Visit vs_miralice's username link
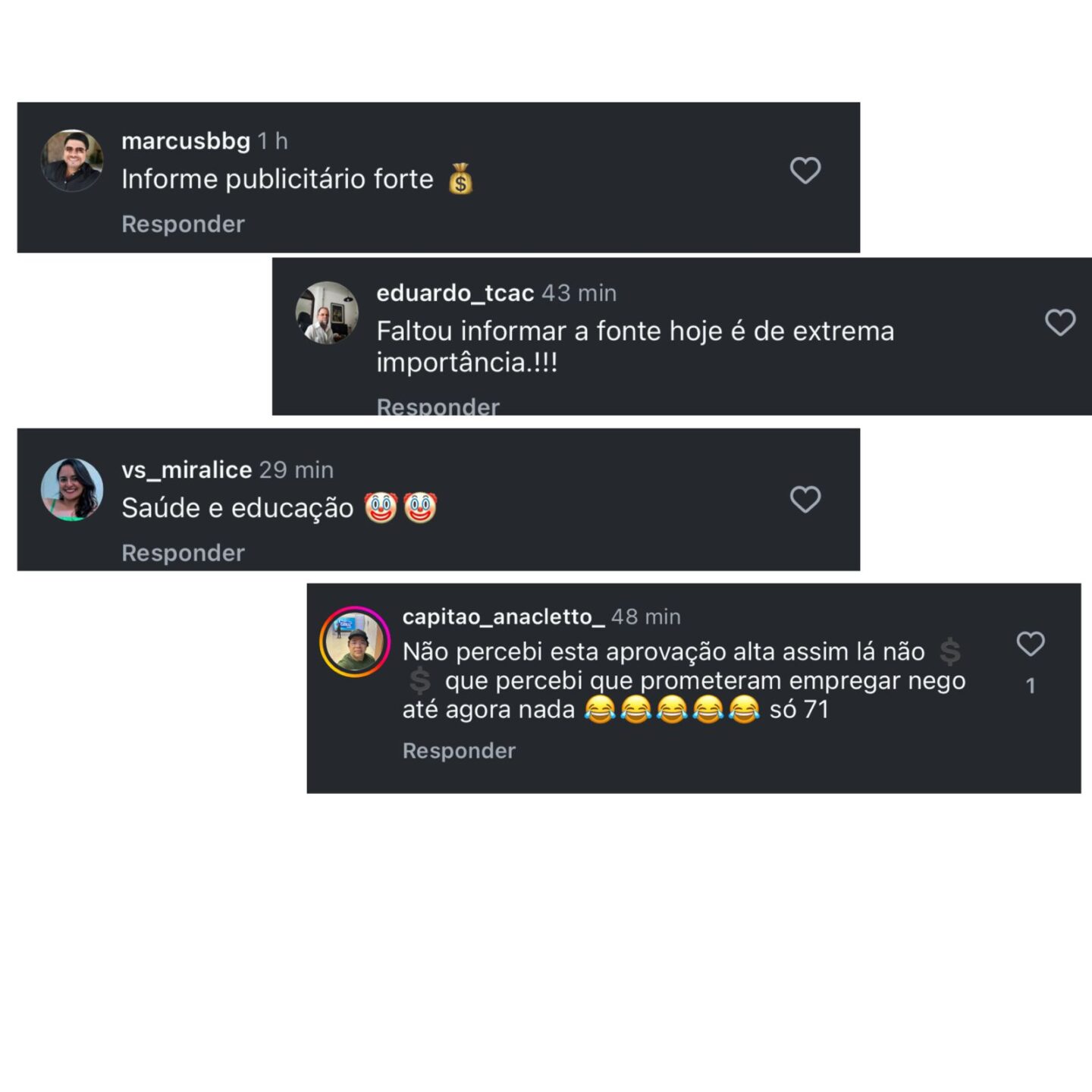 pyautogui.click(x=187, y=470)
